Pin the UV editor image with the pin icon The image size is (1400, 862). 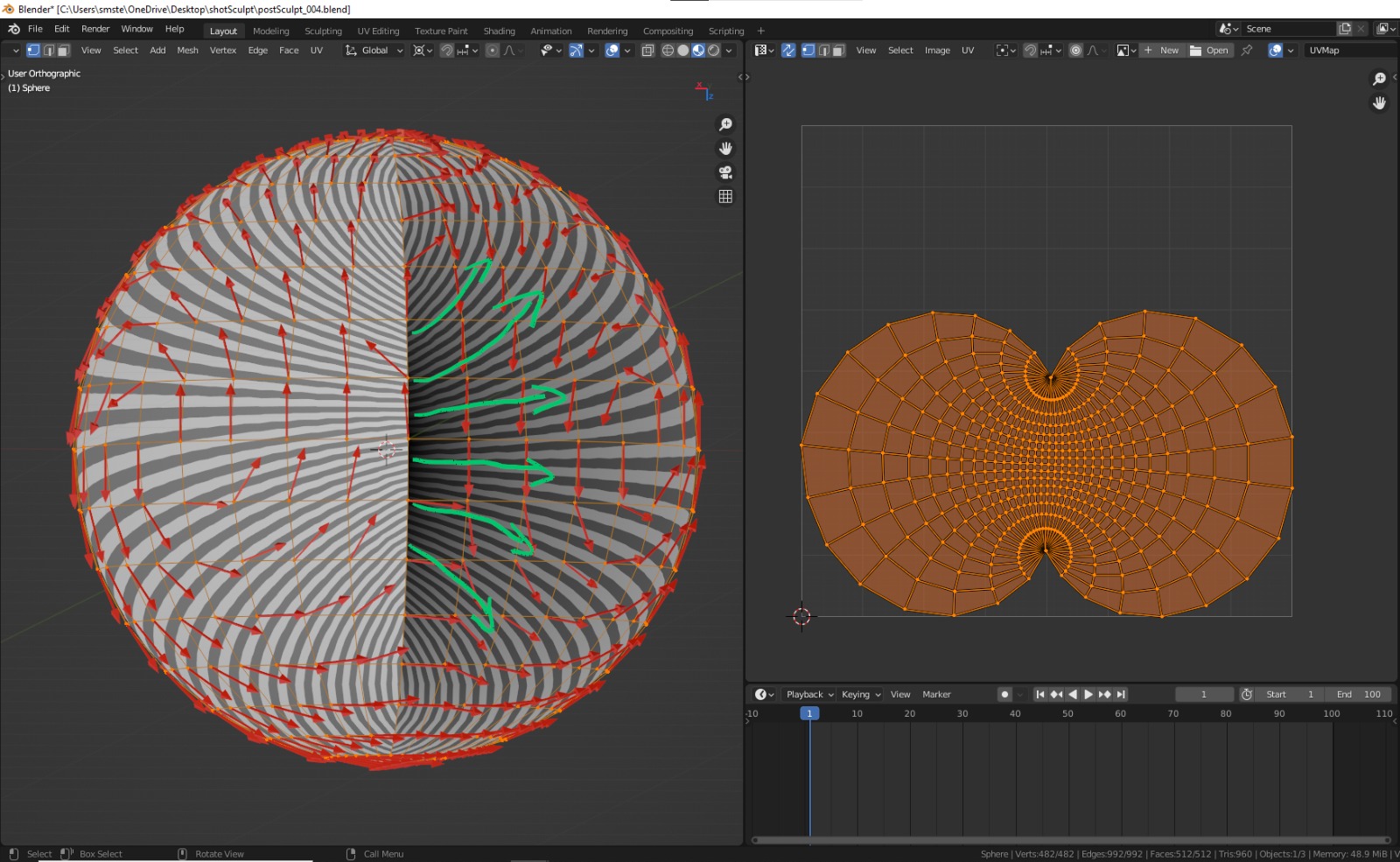click(x=1246, y=50)
